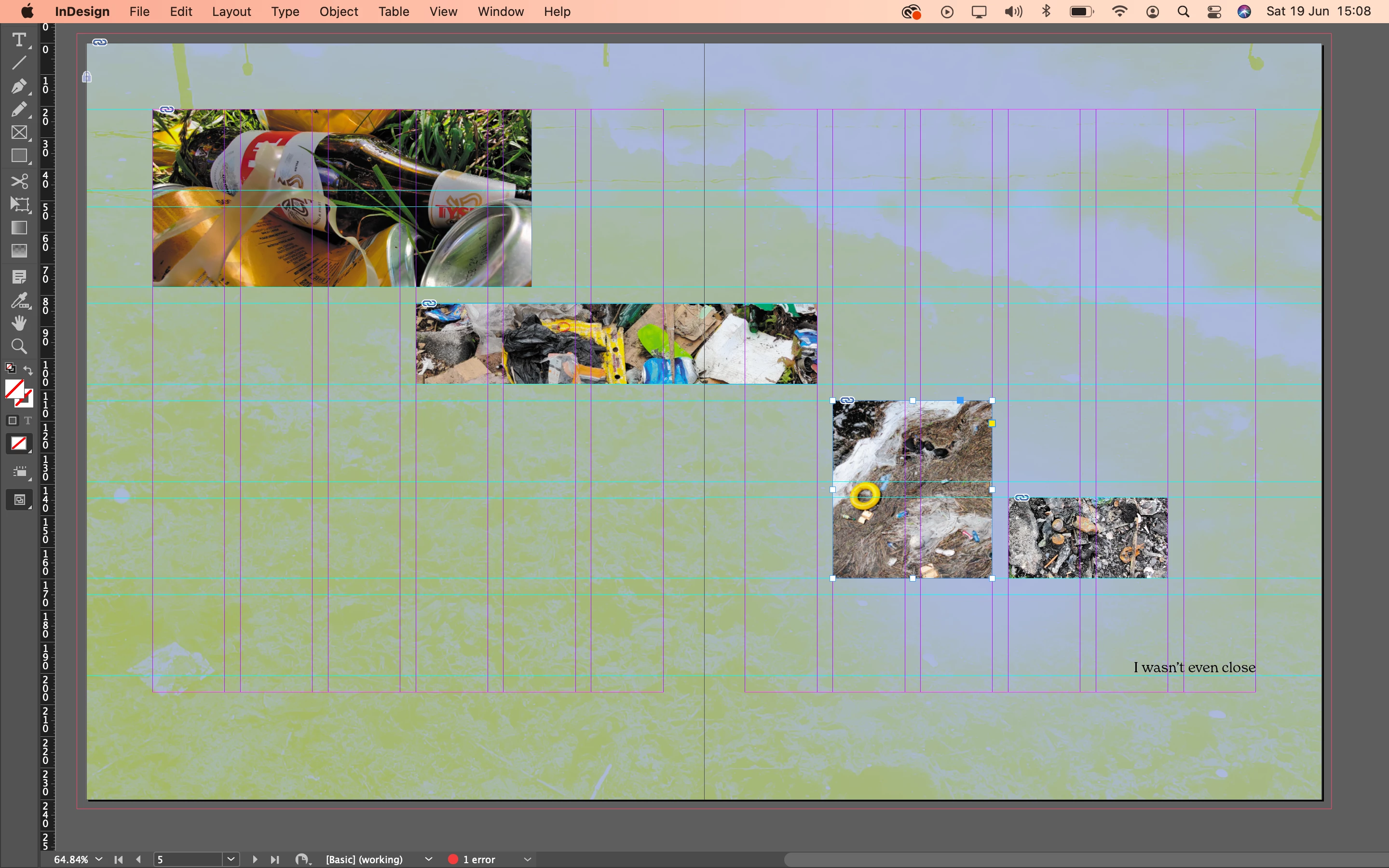Select the Hand tool
1389x868 pixels.
coord(19,323)
